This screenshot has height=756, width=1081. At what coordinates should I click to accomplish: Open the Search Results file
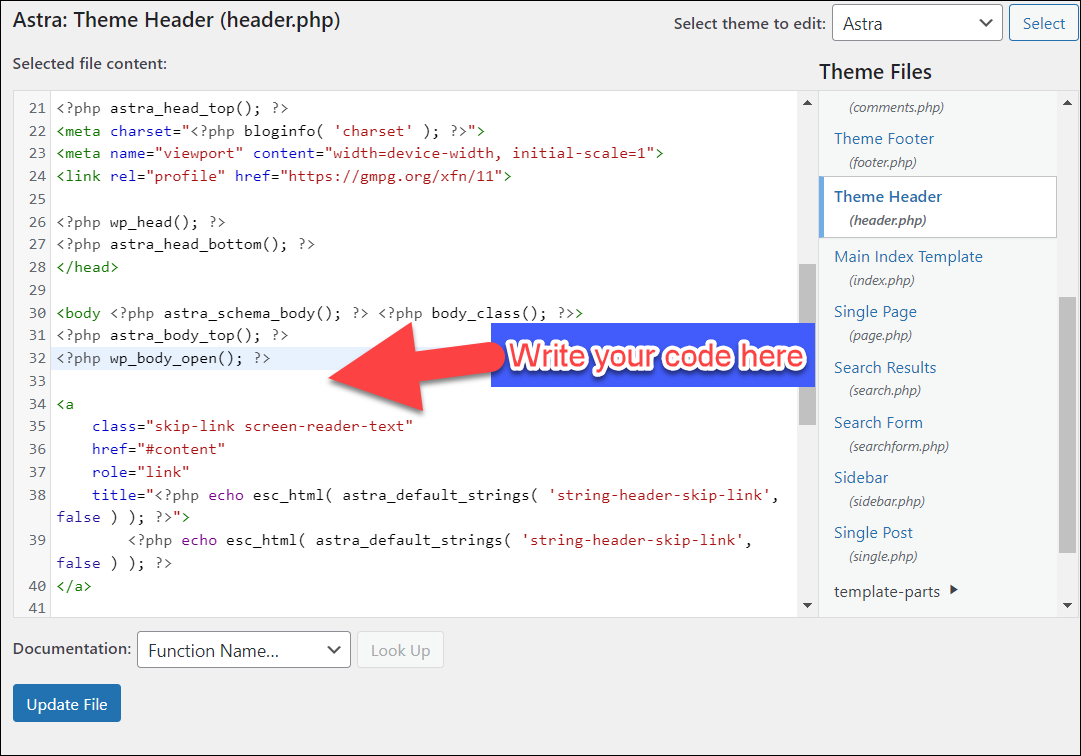coord(885,367)
